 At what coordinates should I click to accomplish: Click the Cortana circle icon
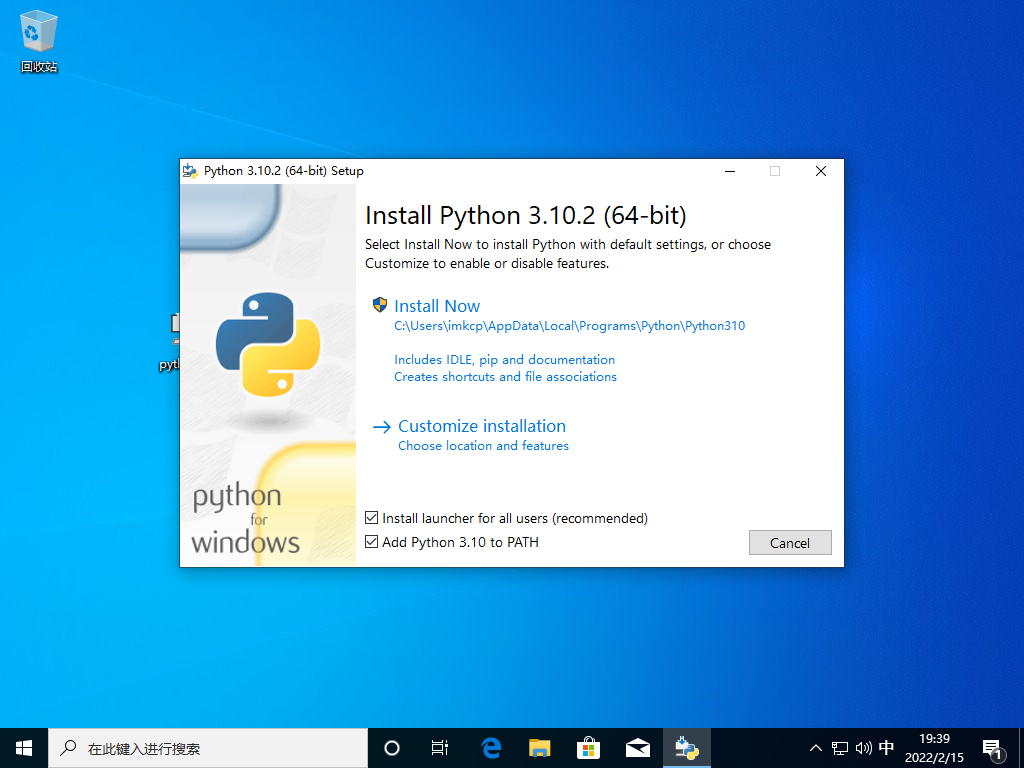392,747
